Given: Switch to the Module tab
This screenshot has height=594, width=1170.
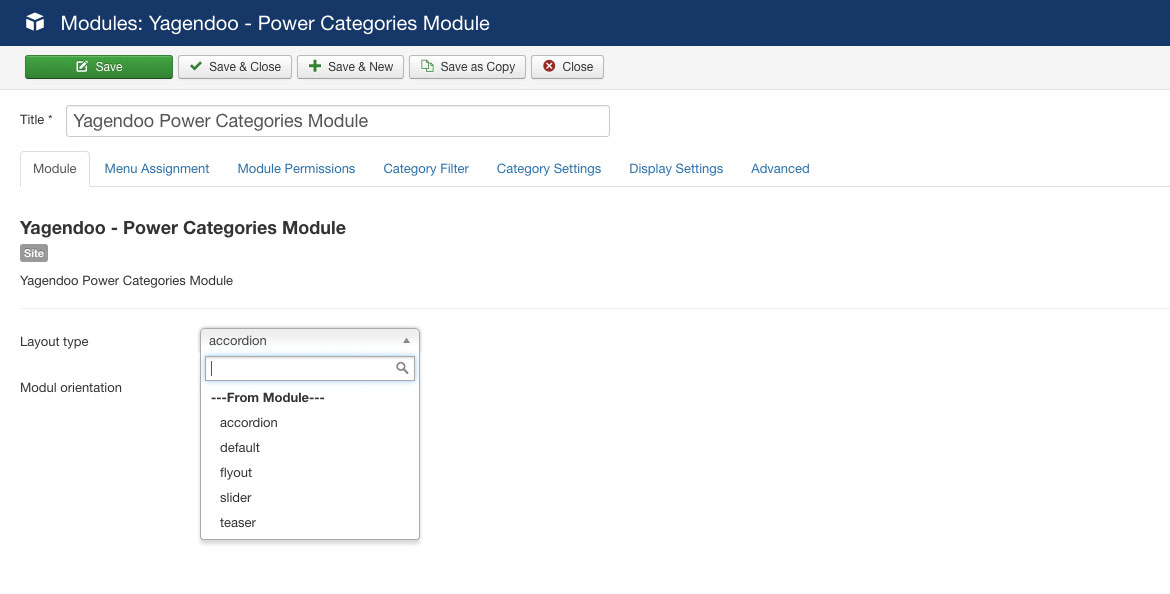Looking at the screenshot, I should pyautogui.click(x=54, y=169).
